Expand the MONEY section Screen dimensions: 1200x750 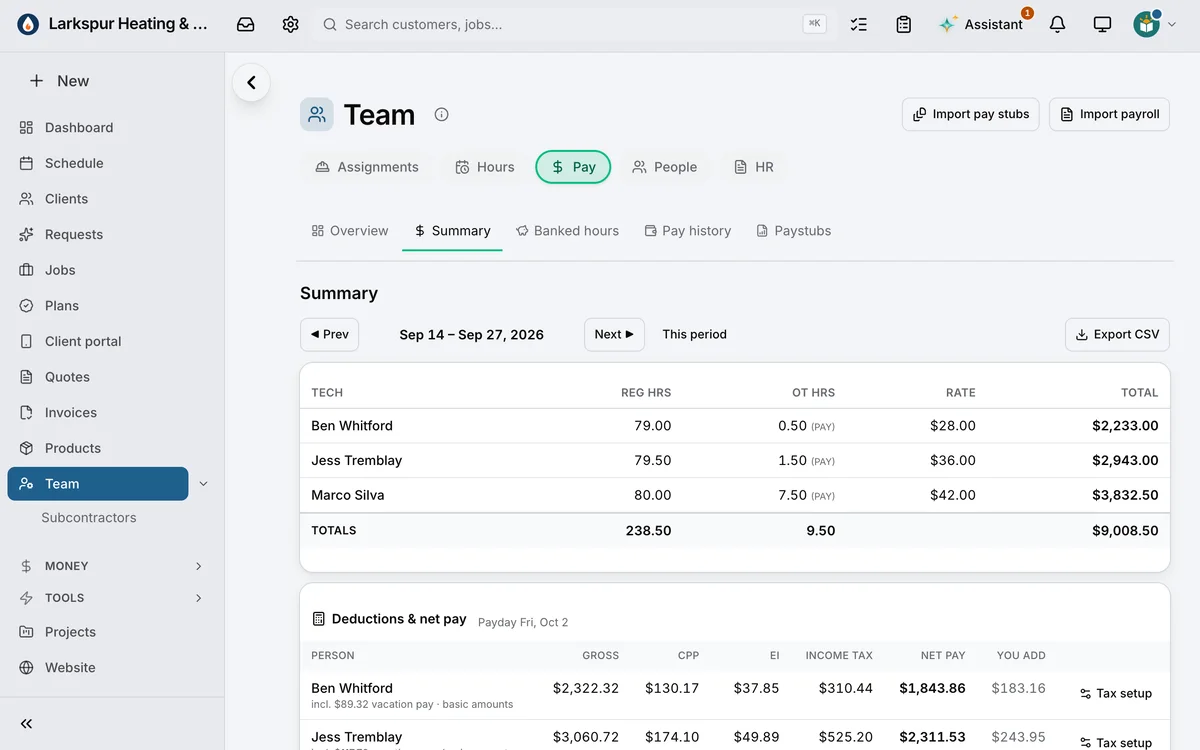point(112,566)
